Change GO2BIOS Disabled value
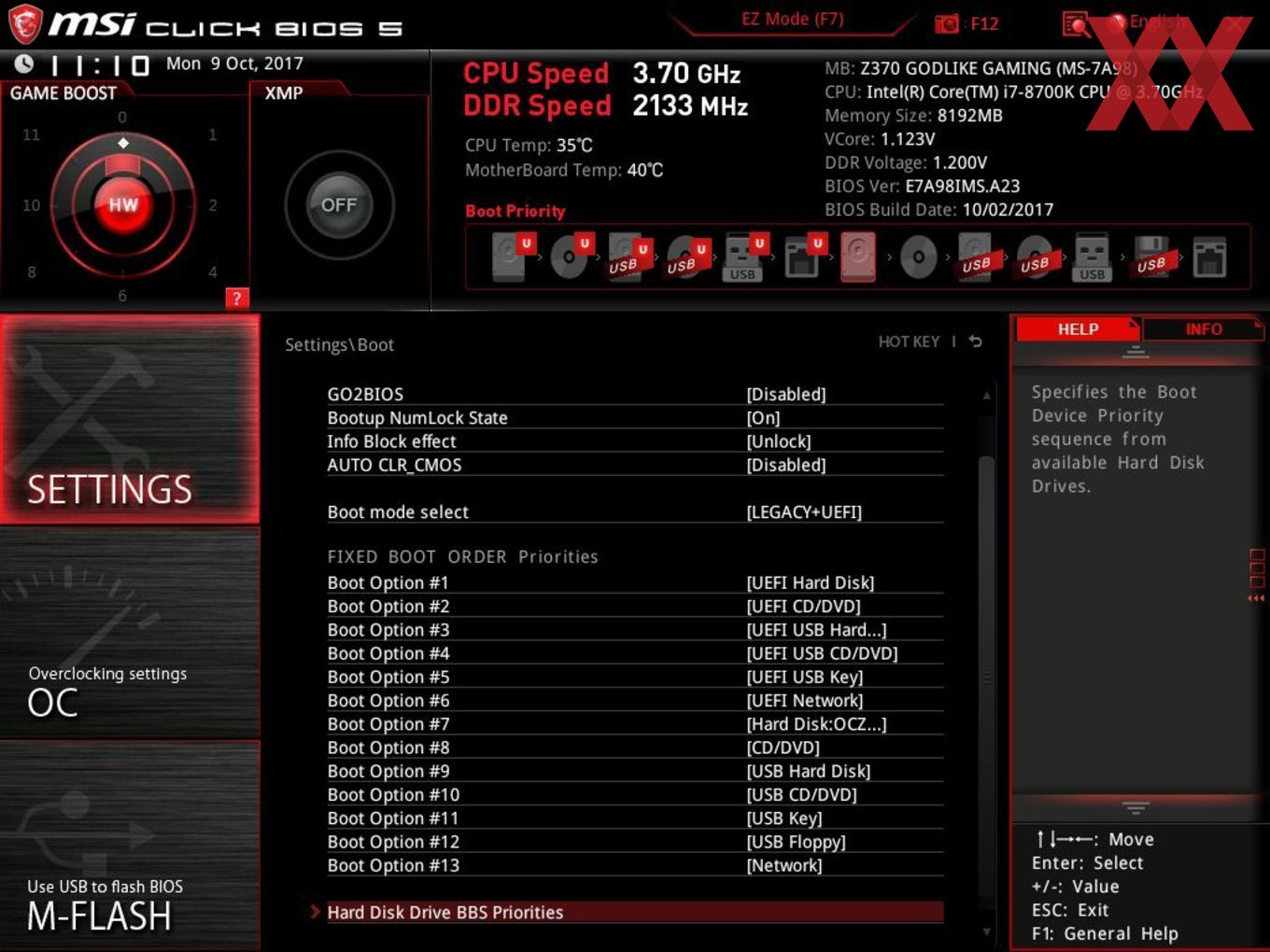This screenshot has width=1270, height=952. pyautogui.click(x=786, y=394)
